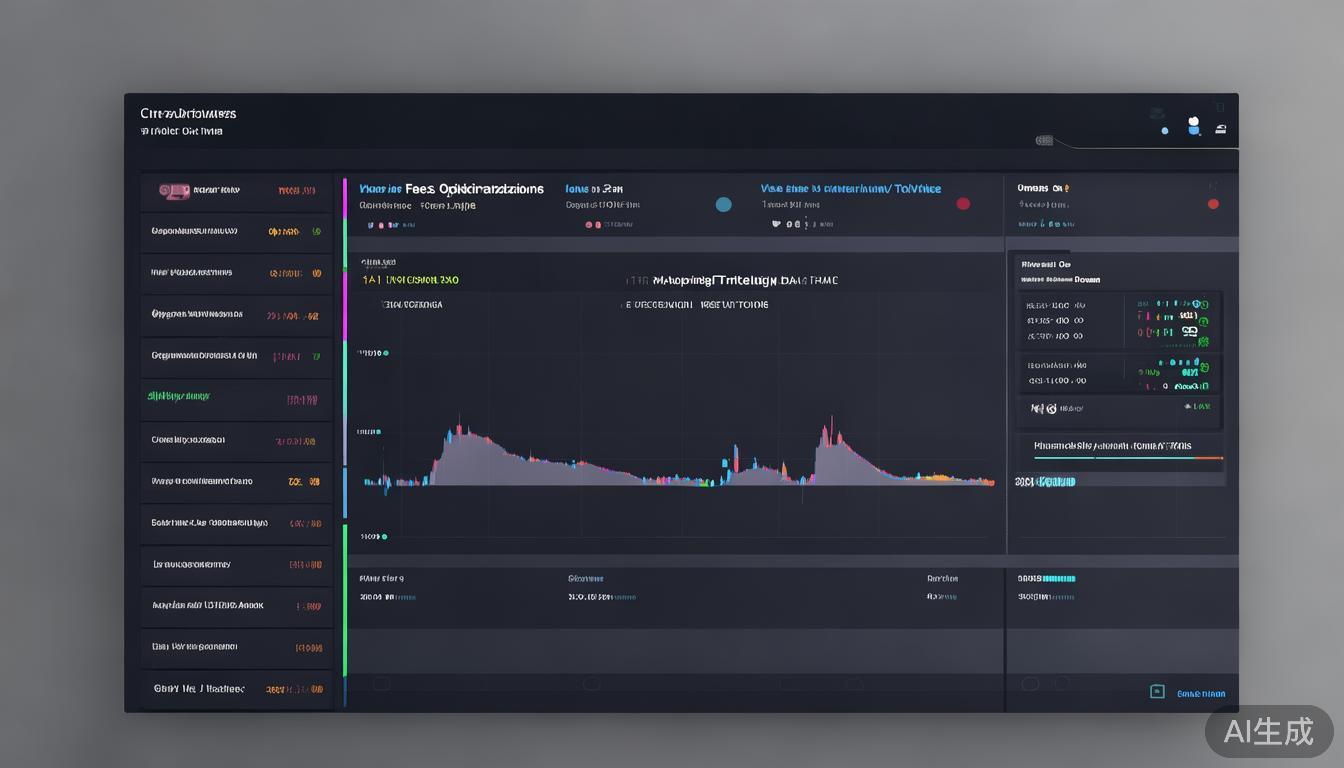The height and width of the screenshot is (768, 1344).
Task: Expand the sidebar row with green label text
Action: [x=236, y=397]
